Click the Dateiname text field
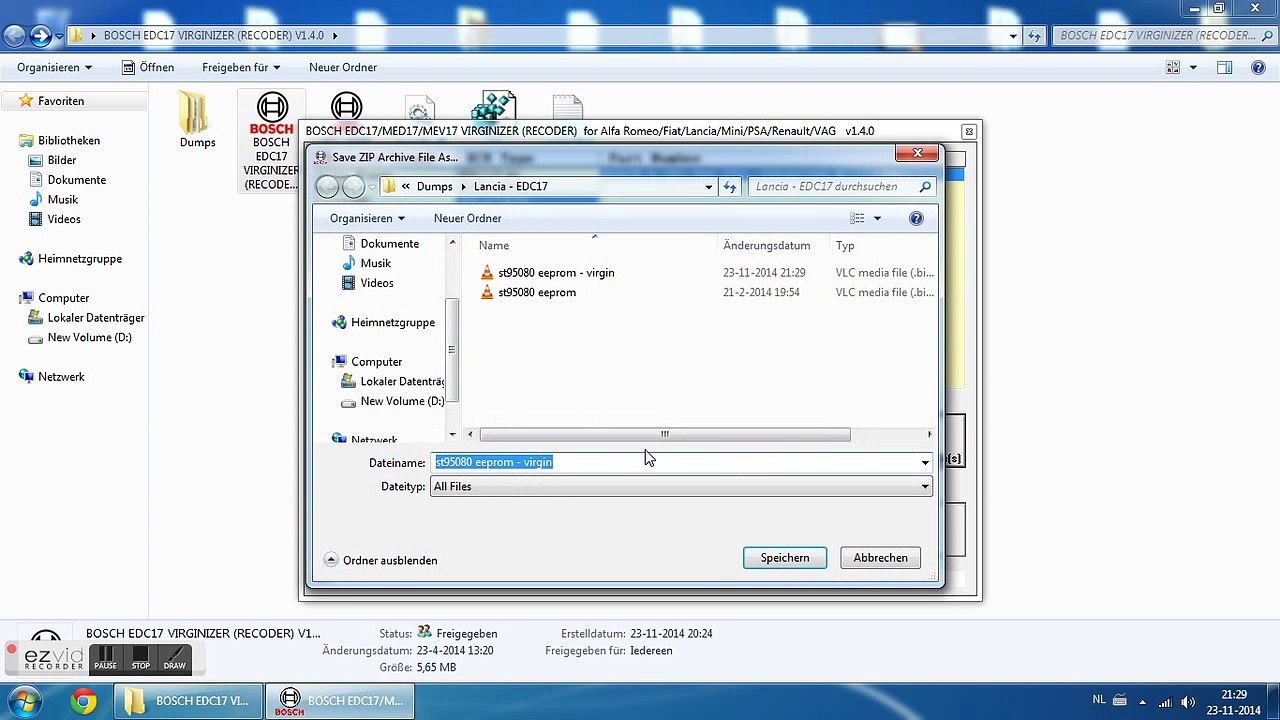Viewport: 1280px width, 720px height. coord(674,462)
